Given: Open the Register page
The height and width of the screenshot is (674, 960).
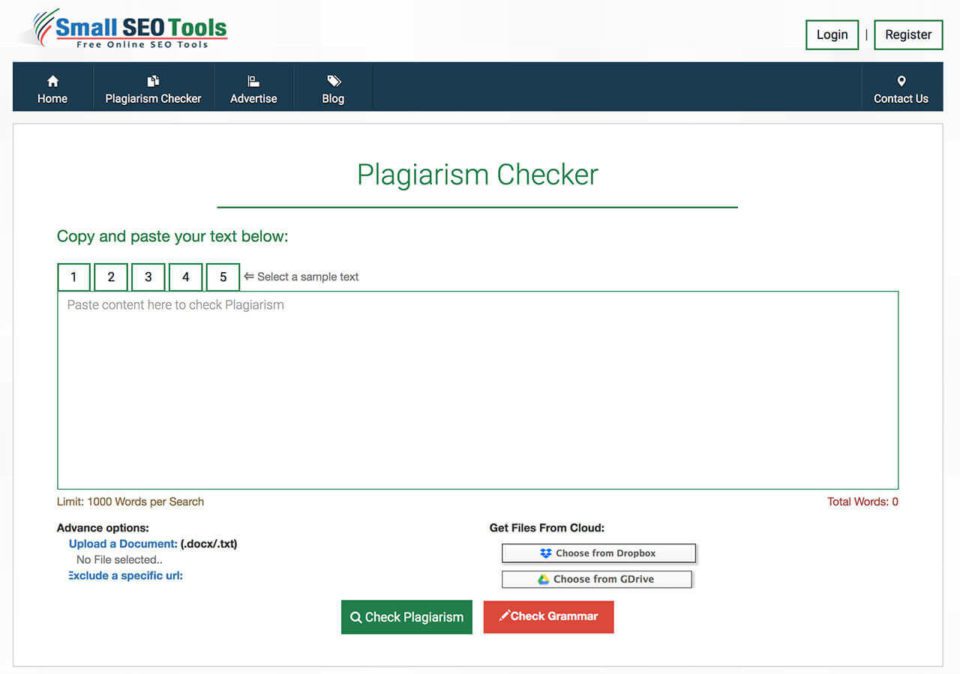Looking at the screenshot, I should tap(908, 35).
